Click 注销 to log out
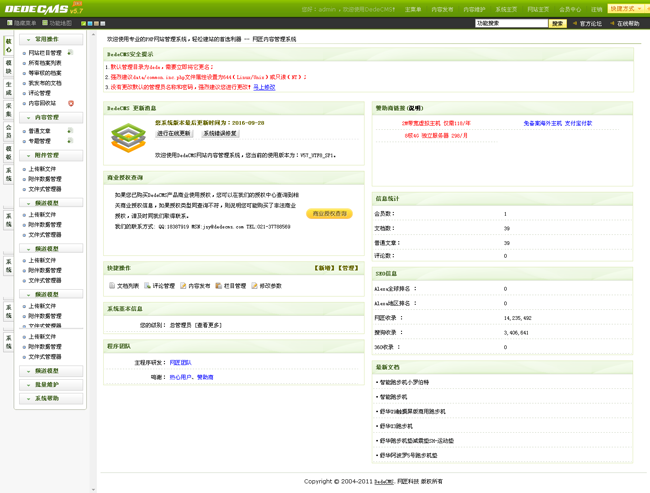 pos(597,10)
